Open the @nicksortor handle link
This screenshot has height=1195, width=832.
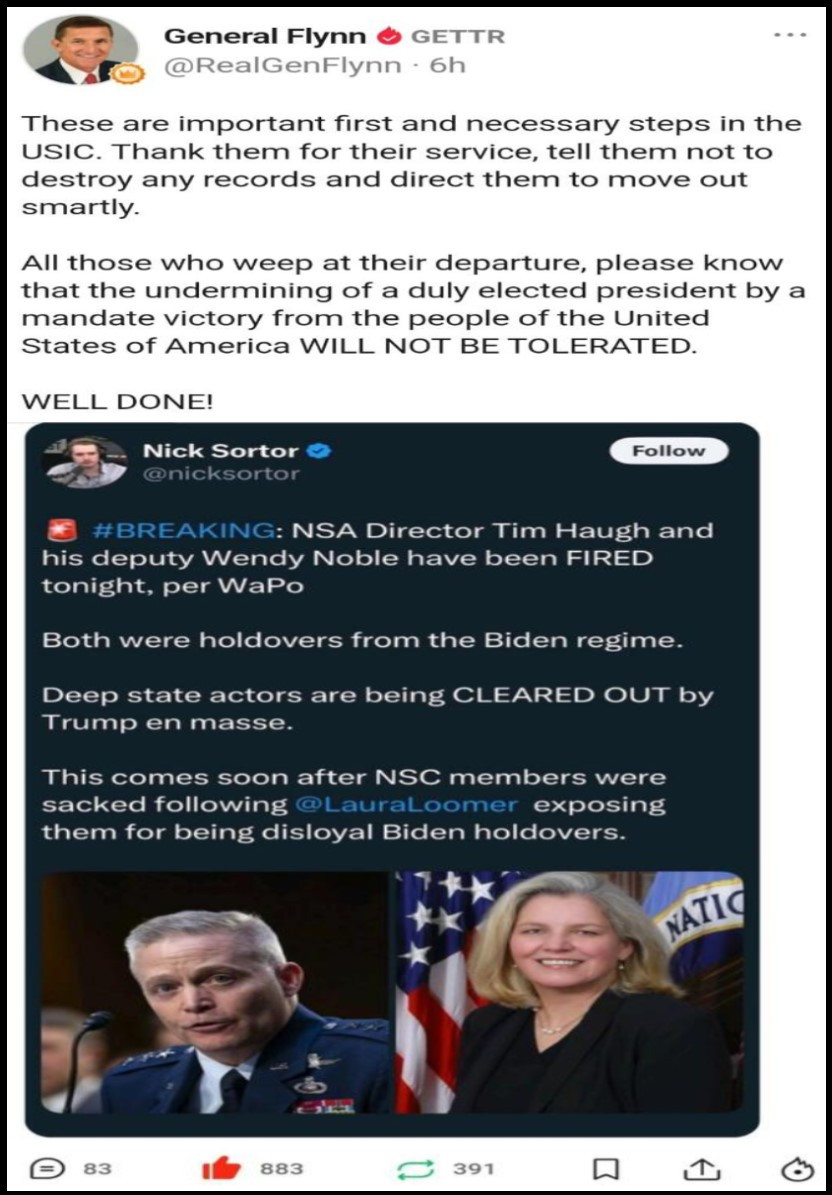[x=221, y=474]
